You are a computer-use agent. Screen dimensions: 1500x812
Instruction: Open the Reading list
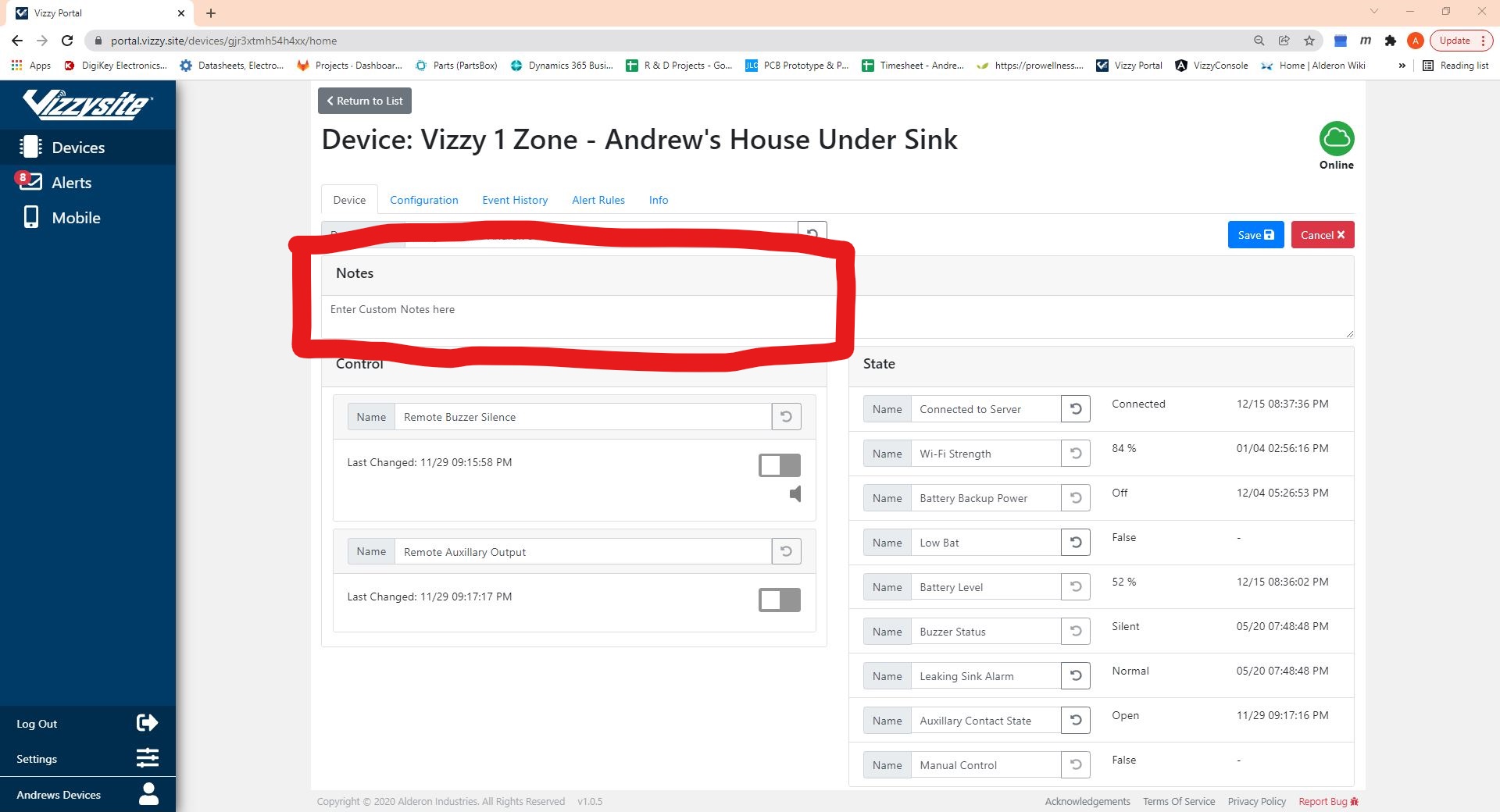point(1455,66)
